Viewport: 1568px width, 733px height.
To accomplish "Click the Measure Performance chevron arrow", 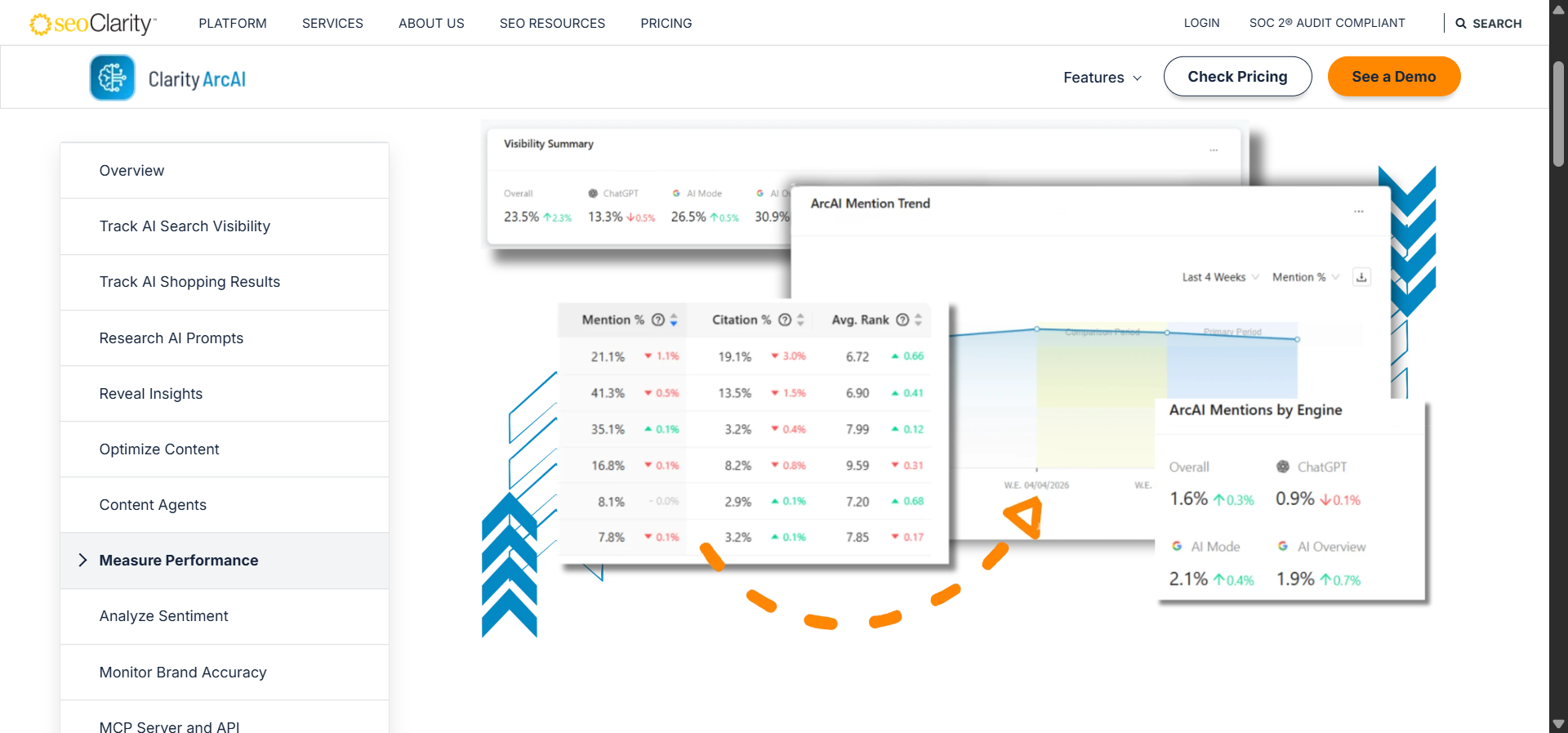I will pyautogui.click(x=82, y=560).
